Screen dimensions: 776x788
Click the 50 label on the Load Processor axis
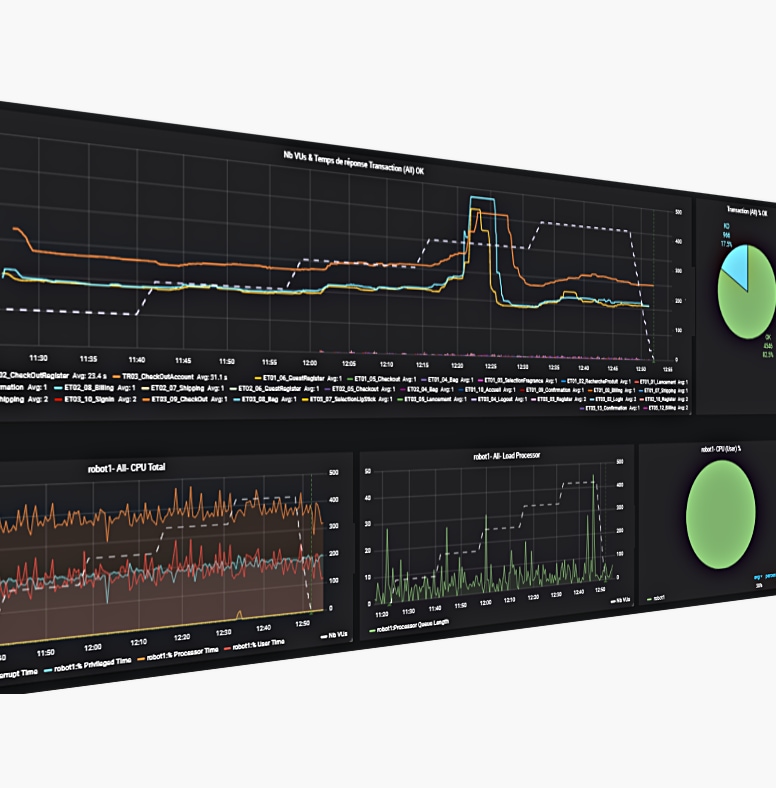pyautogui.click(x=367, y=471)
